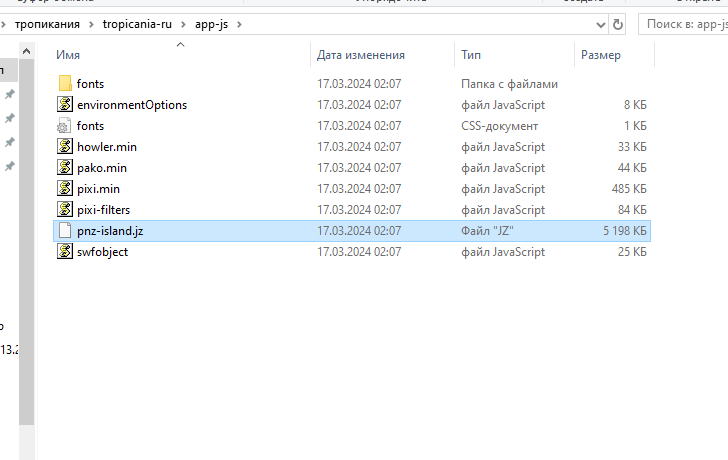This screenshot has height=460, width=728.
Task: Expand the chevron after tropicania-ru breadcrumb
Action: click(x=183, y=24)
